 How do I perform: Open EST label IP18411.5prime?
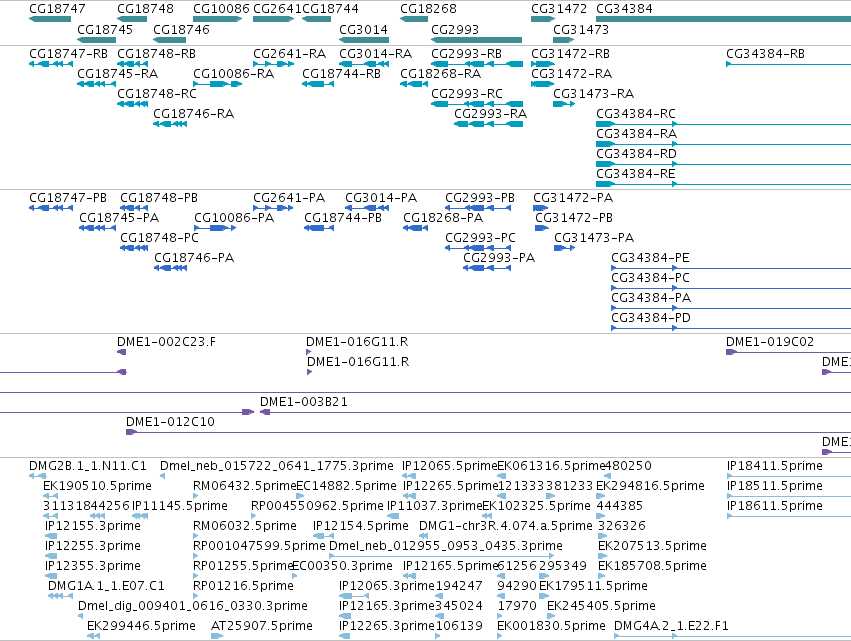(774, 466)
